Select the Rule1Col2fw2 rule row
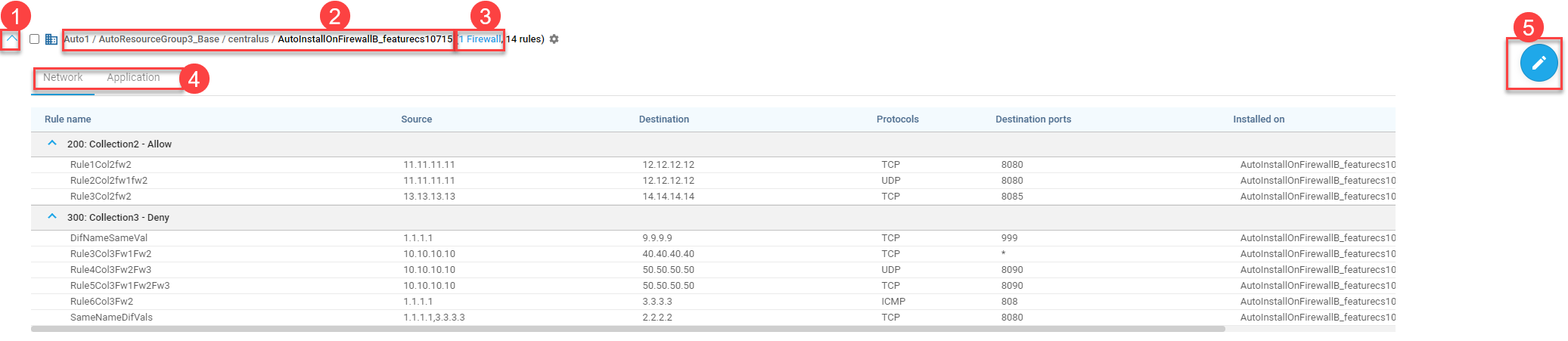 click(713, 165)
